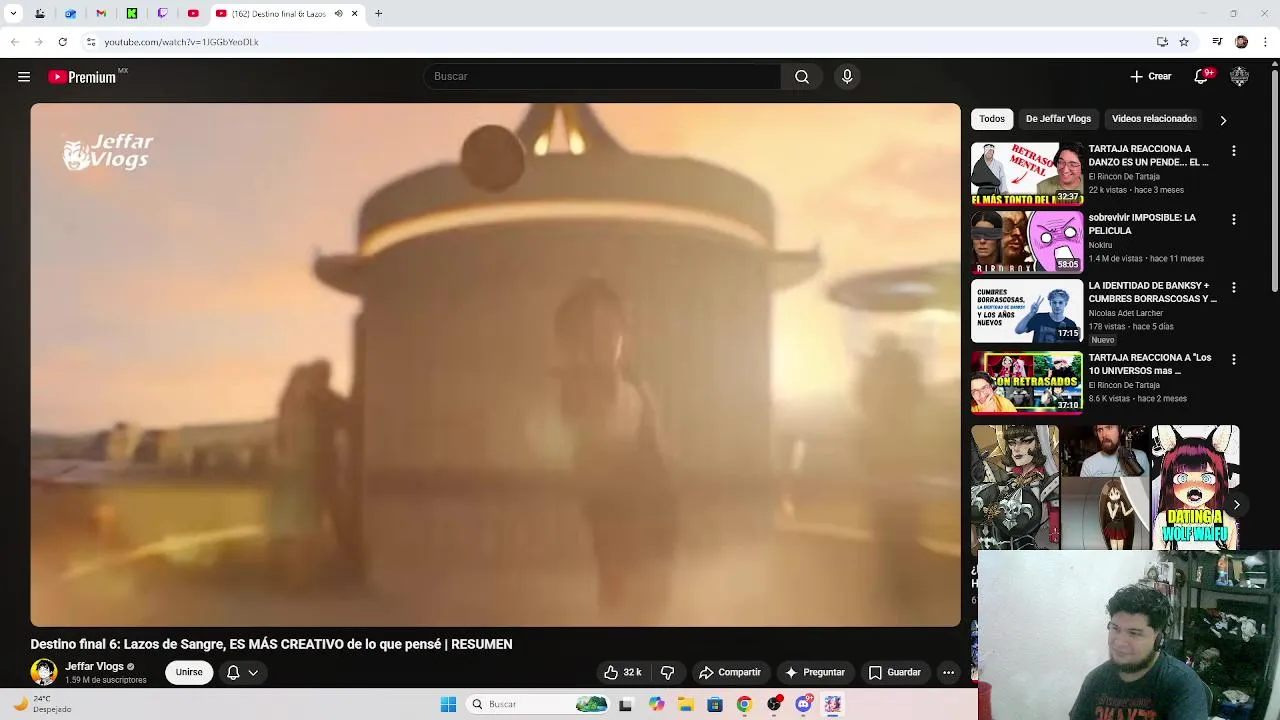Image resolution: width=1280 pixels, height=720 pixels.
Task: Open more actions three-dot menu below video
Action: [x=949, y=672]
